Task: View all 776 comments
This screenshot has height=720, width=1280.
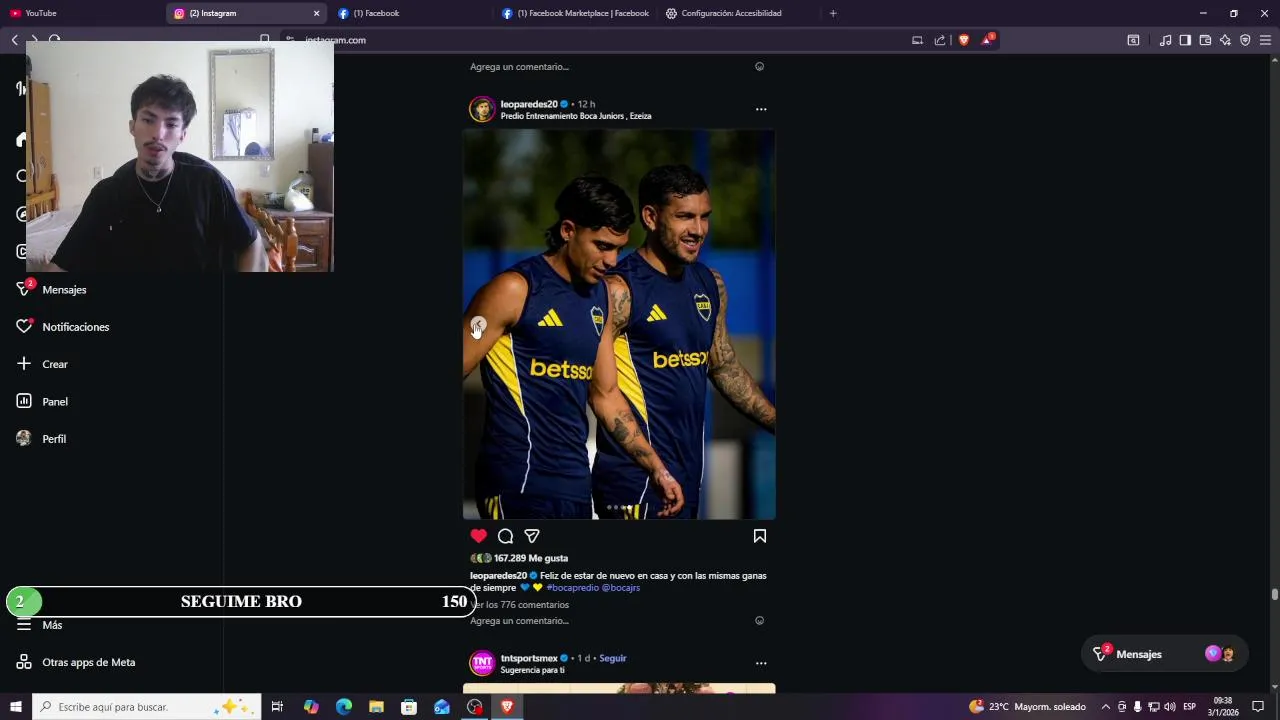Action: point(520,605)
